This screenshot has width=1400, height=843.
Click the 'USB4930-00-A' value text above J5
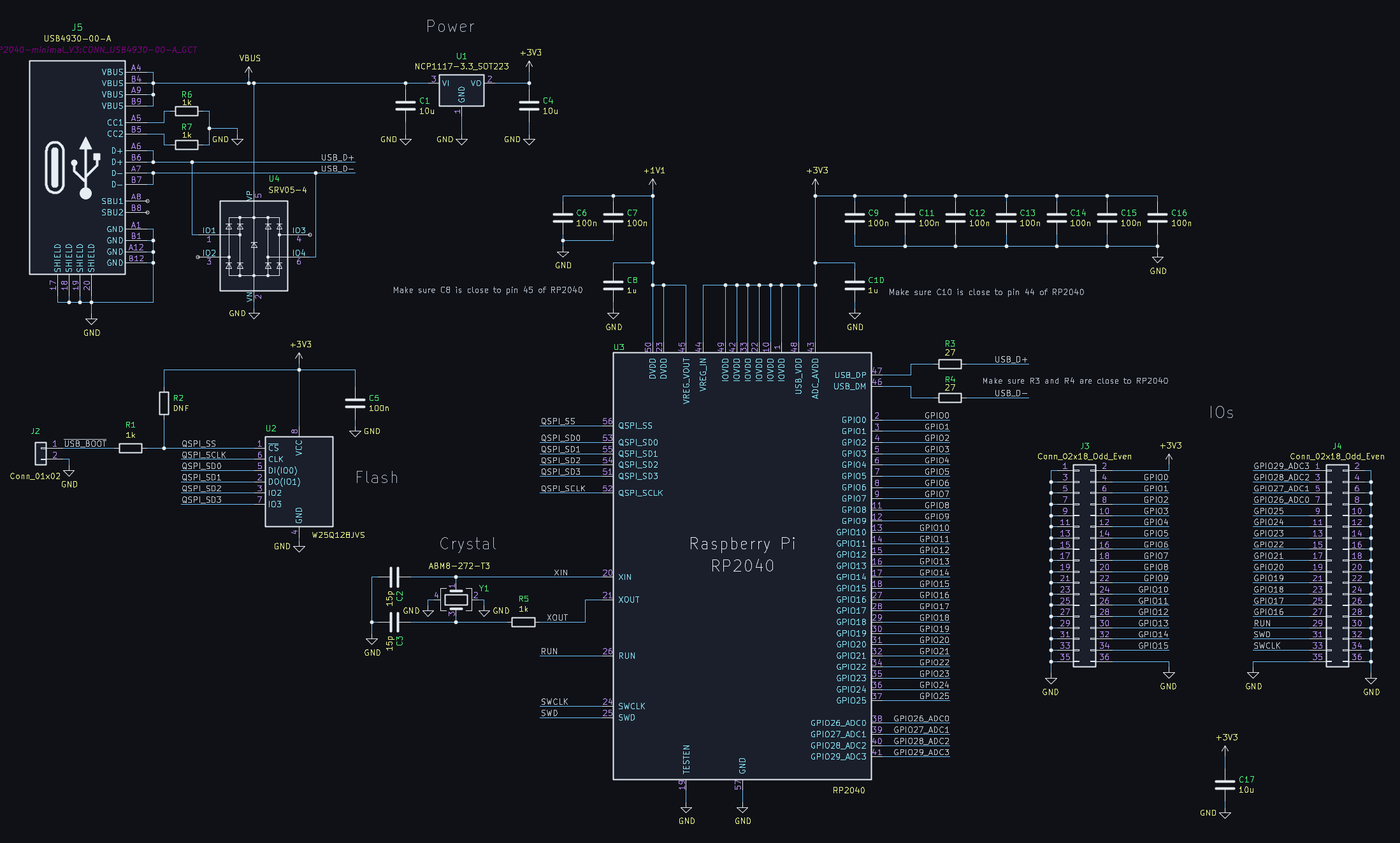[77, 38]
